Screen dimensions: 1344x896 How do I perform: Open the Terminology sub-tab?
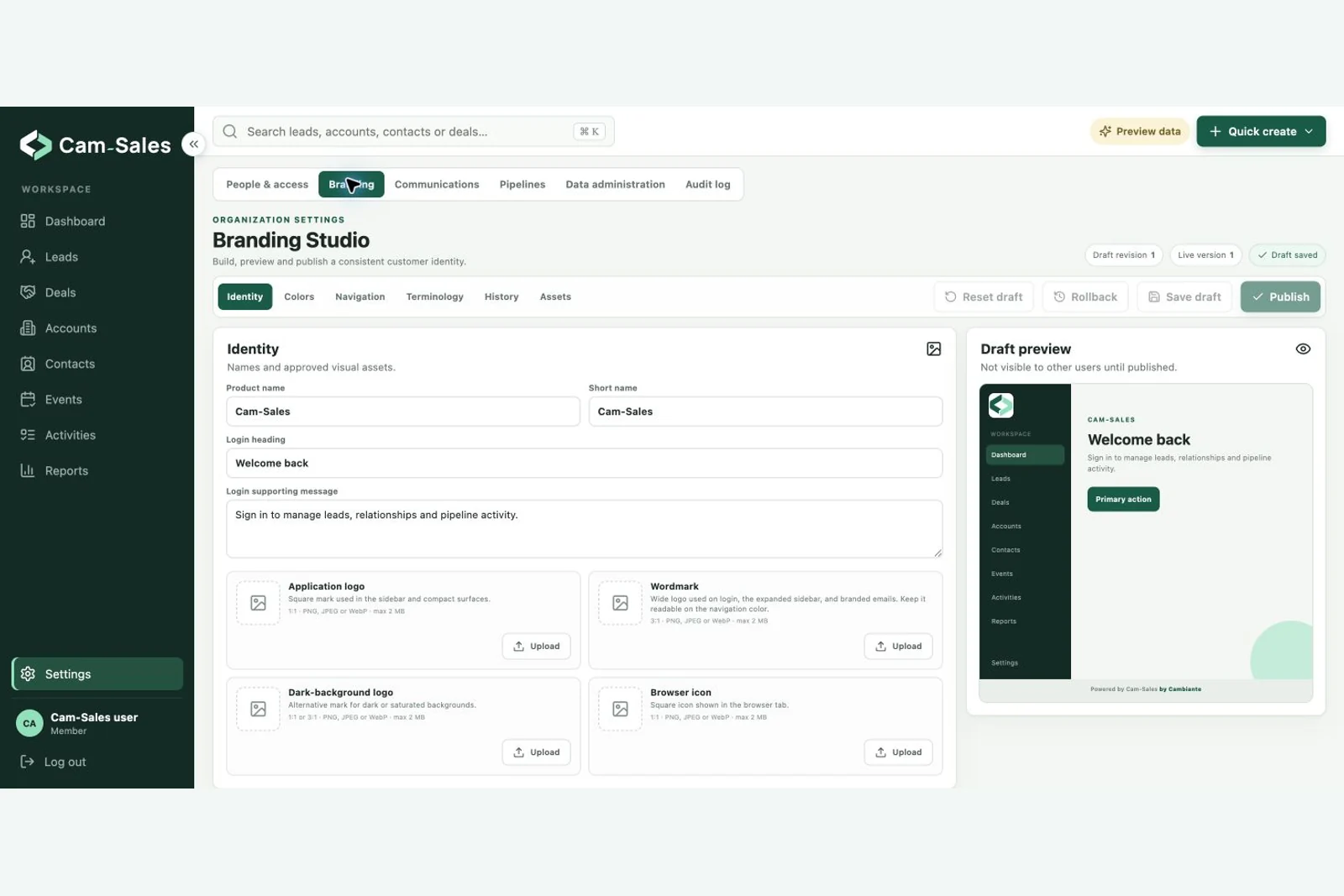click(x=434, y=296)
